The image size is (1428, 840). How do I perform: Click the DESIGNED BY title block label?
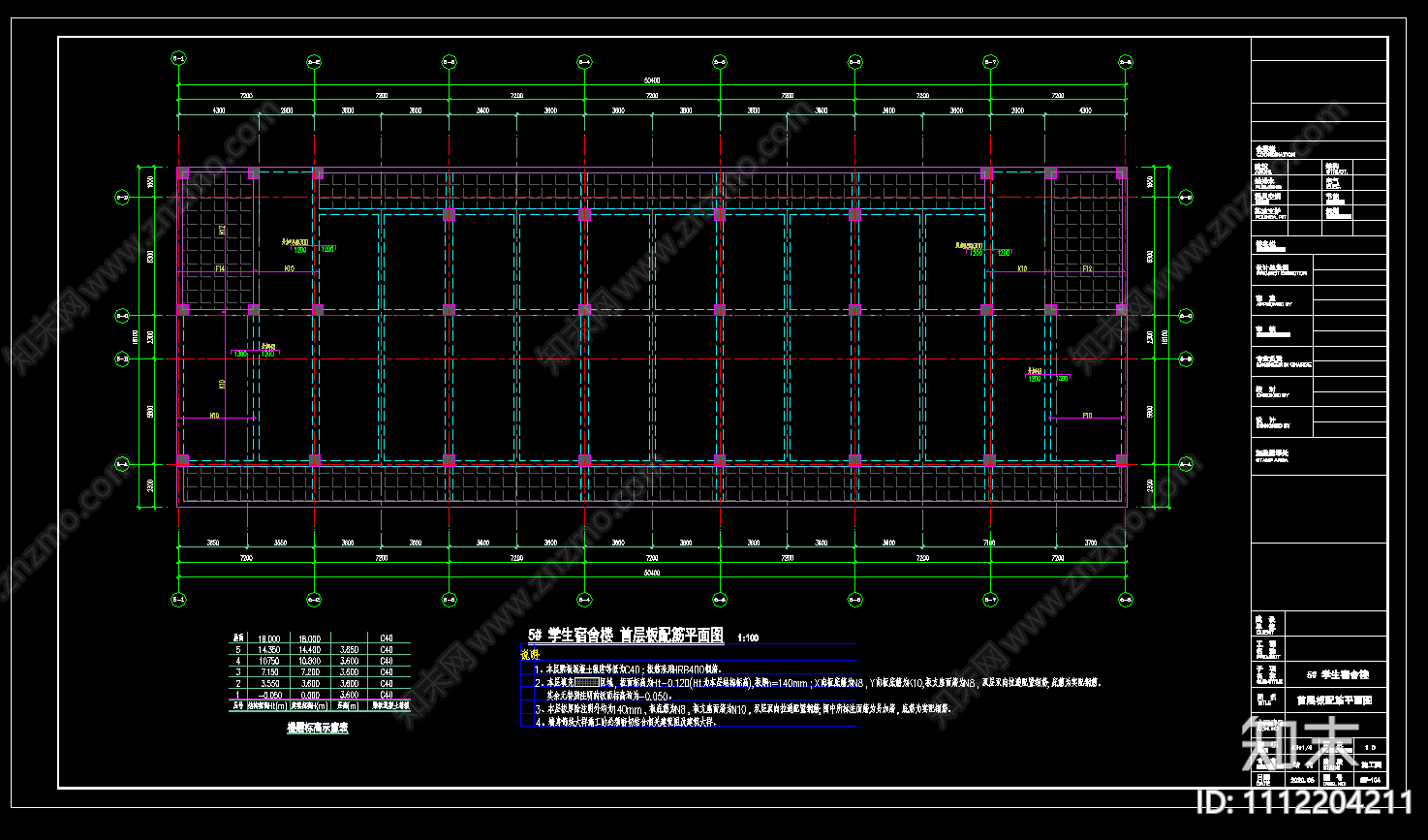pos(1273,425)
